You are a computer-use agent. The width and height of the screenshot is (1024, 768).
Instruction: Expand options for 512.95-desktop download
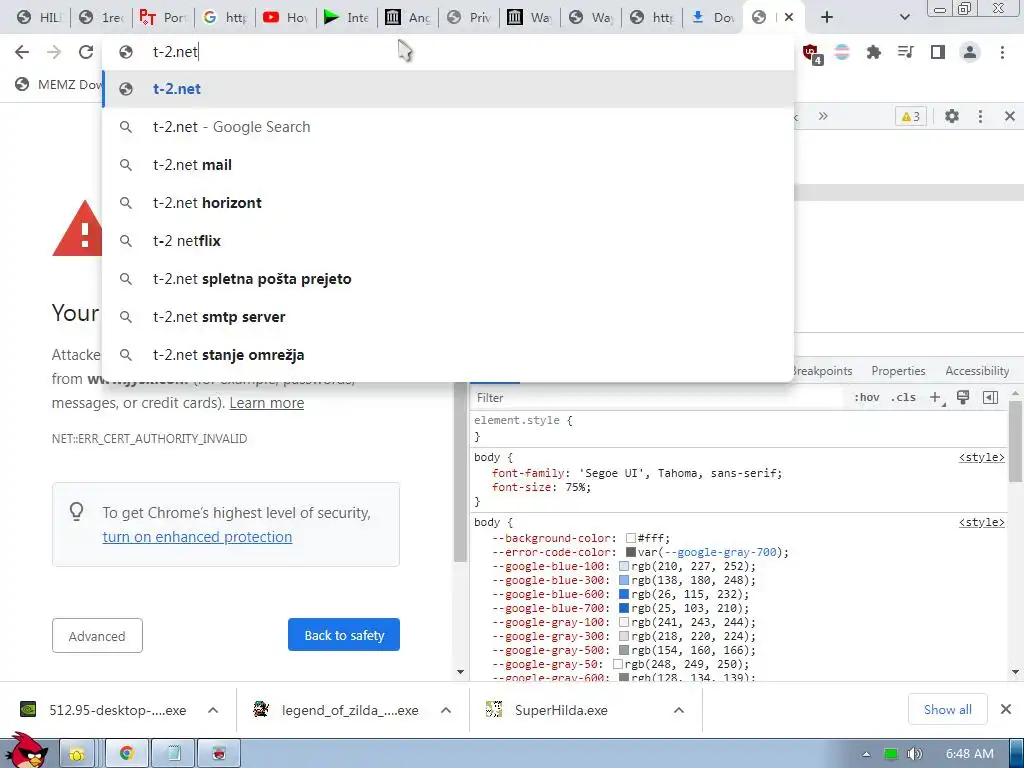pyautogui.click(x=213, y=710)
